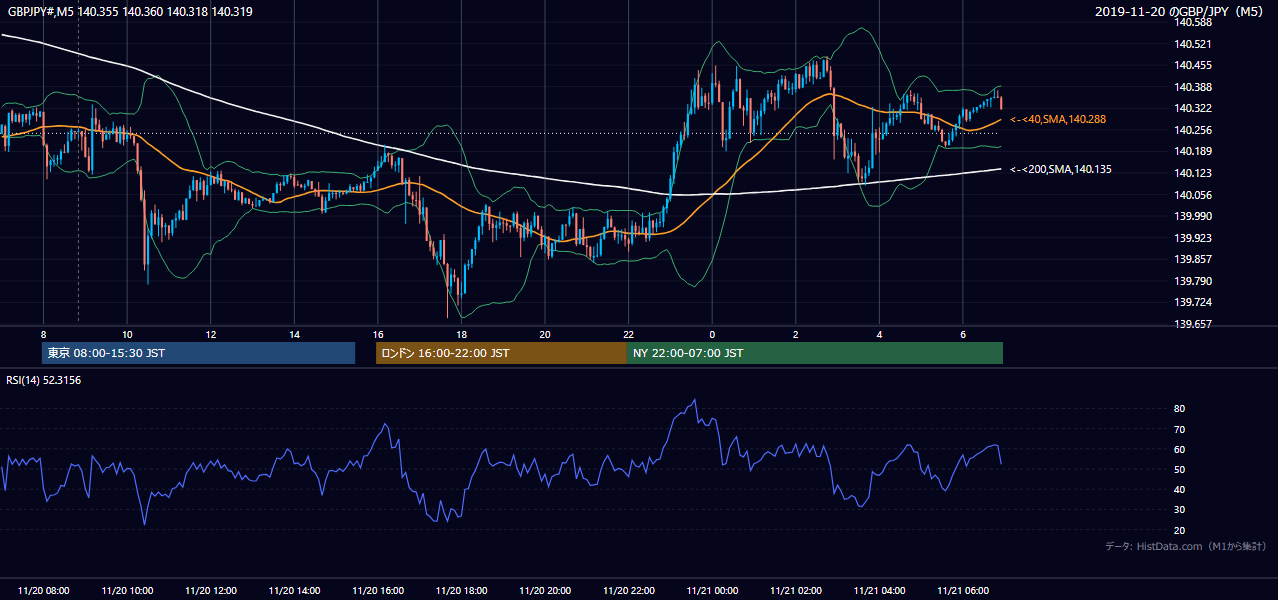
Task: Click price axis value 139.990
Action: tap(1194, 216)
